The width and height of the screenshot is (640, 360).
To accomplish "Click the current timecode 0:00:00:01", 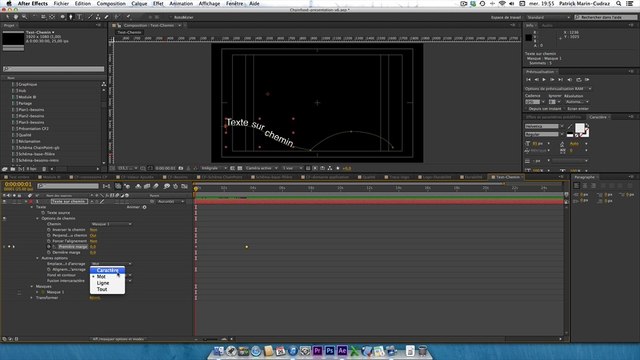I will pos(18,184).
